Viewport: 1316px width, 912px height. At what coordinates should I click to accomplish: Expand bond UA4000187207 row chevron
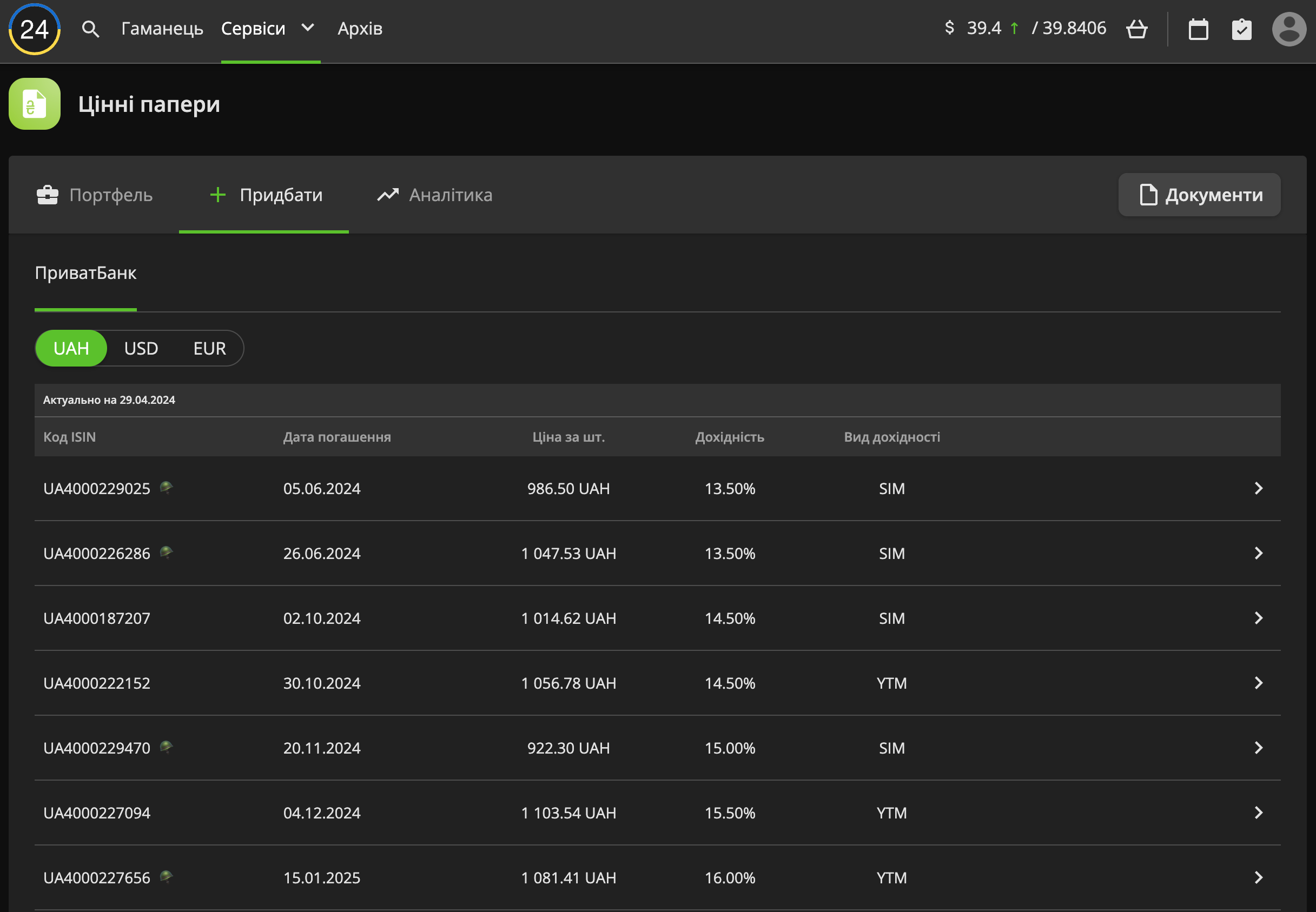click(1258, 618)
